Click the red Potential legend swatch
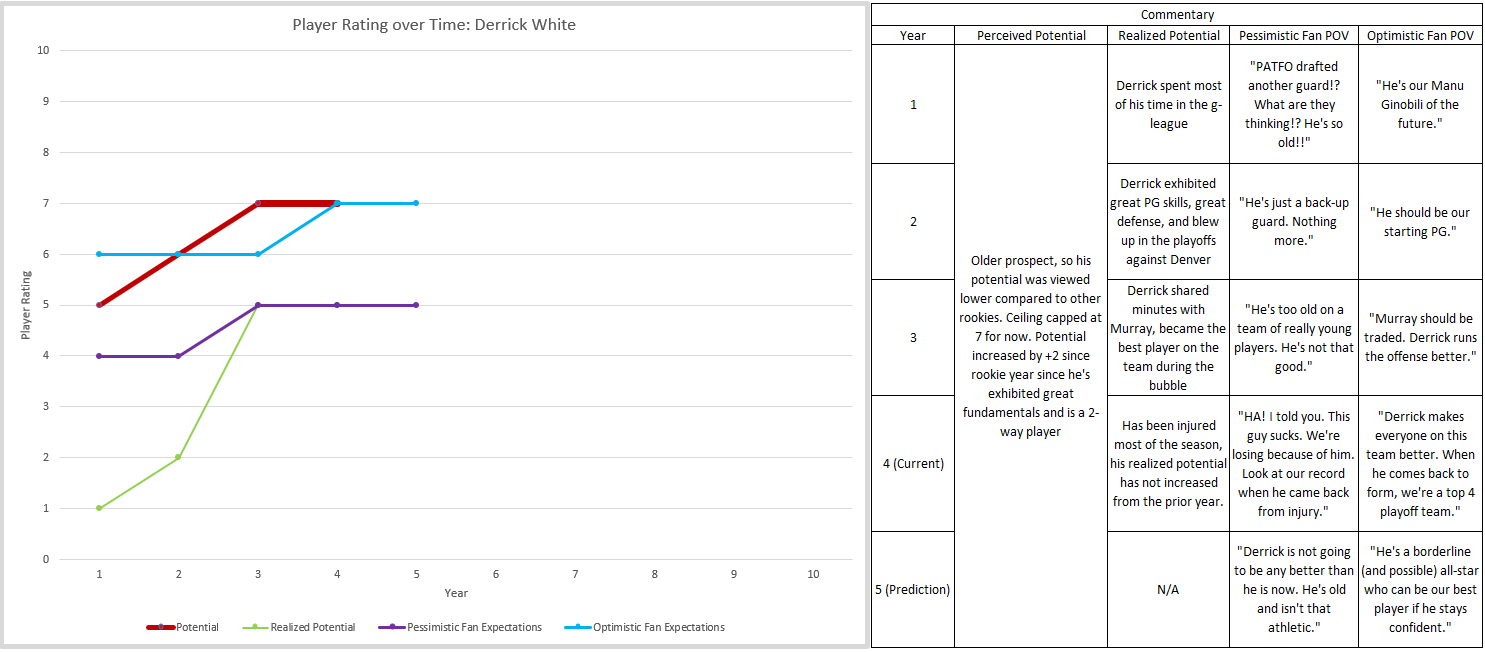The image size is (1485, 652). 160,627
